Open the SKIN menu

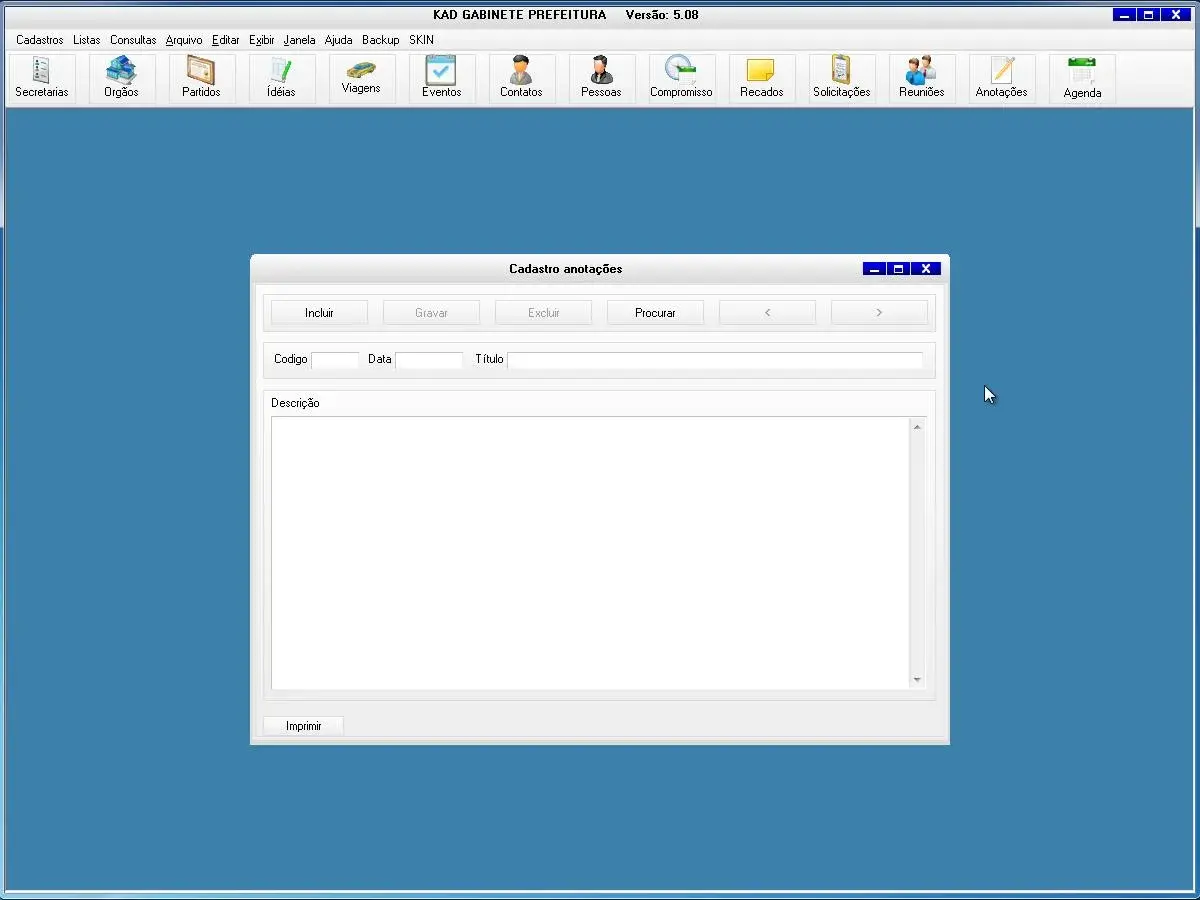click(421, 40)
